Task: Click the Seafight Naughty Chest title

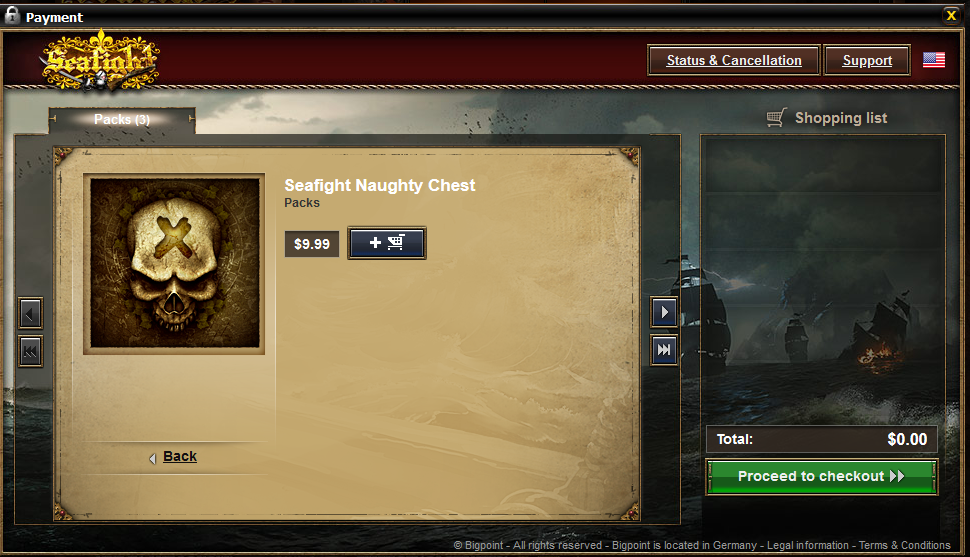Action: tap(380, 185)
